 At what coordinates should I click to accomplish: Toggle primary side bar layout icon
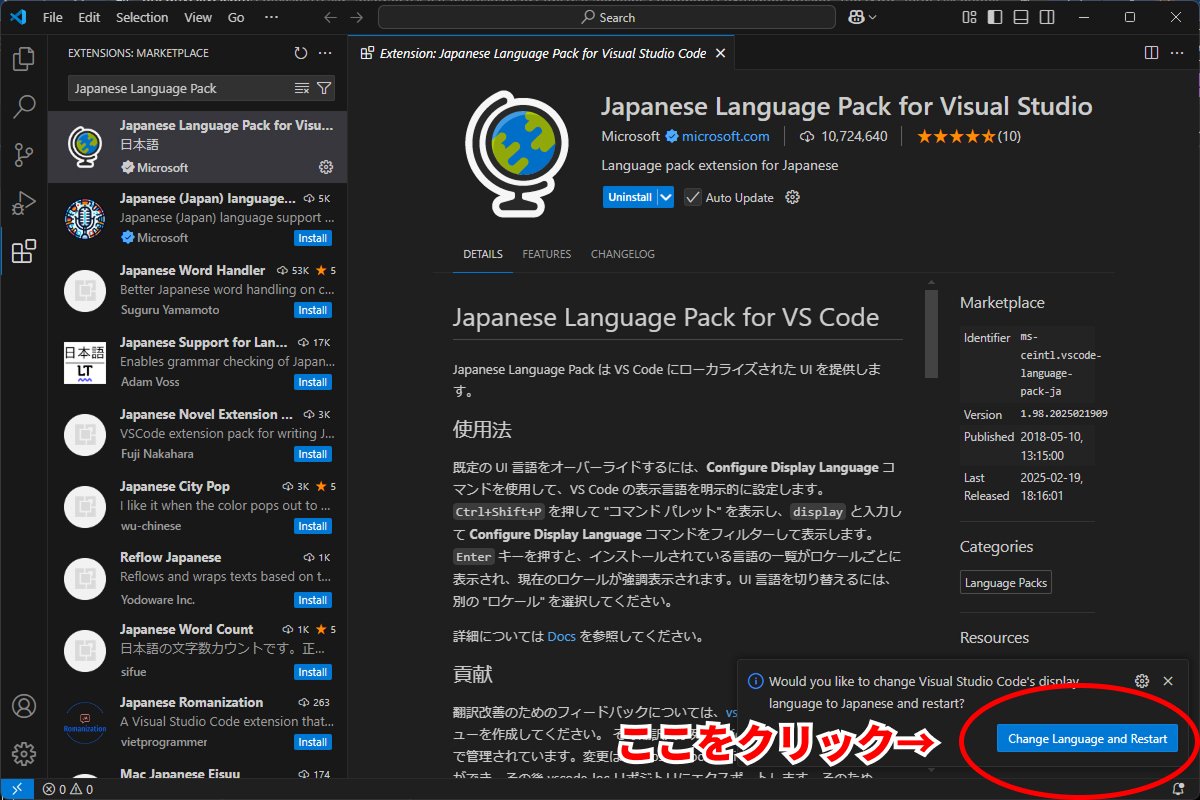(x=994, y=17)
